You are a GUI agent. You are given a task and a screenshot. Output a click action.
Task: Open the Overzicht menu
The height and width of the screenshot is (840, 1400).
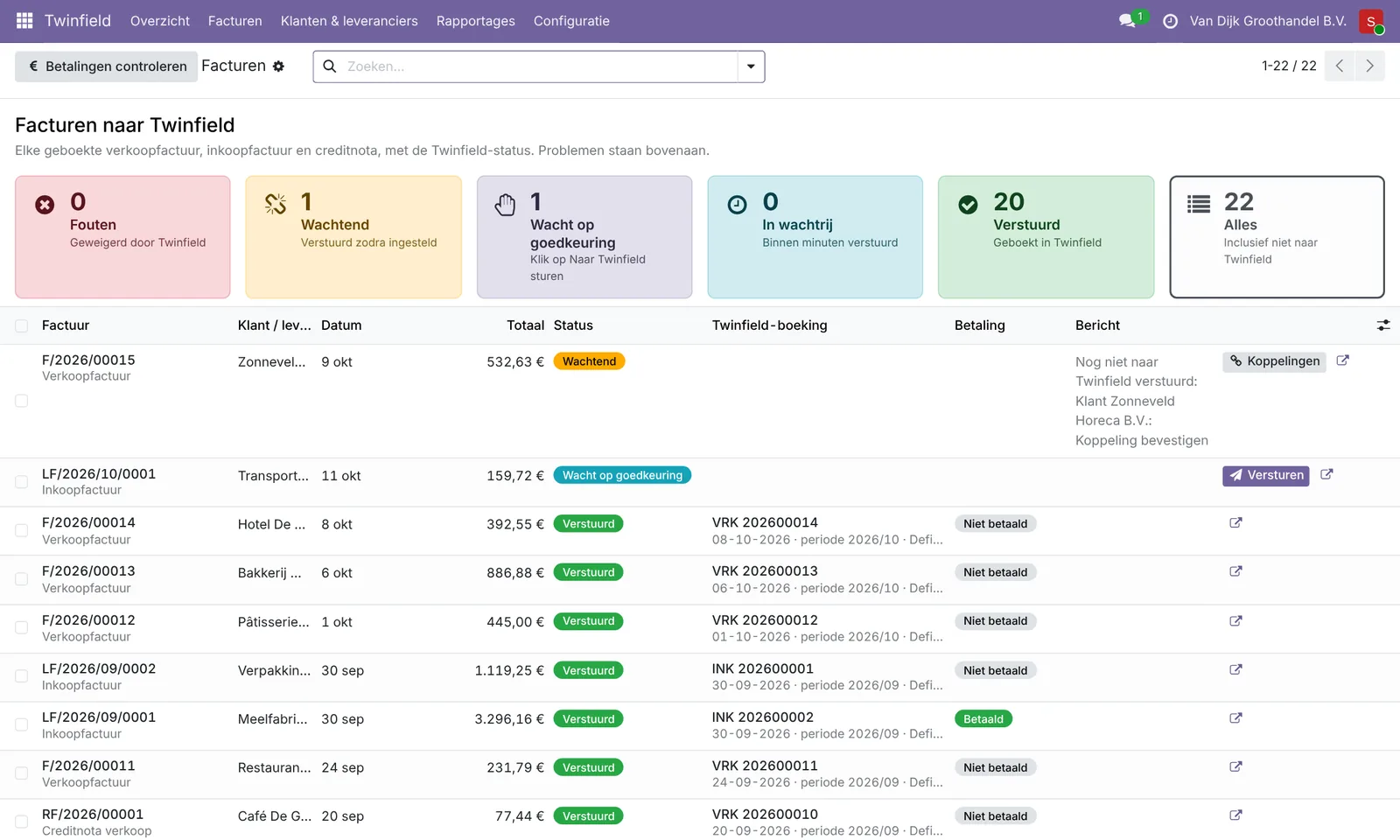(160, 21)
